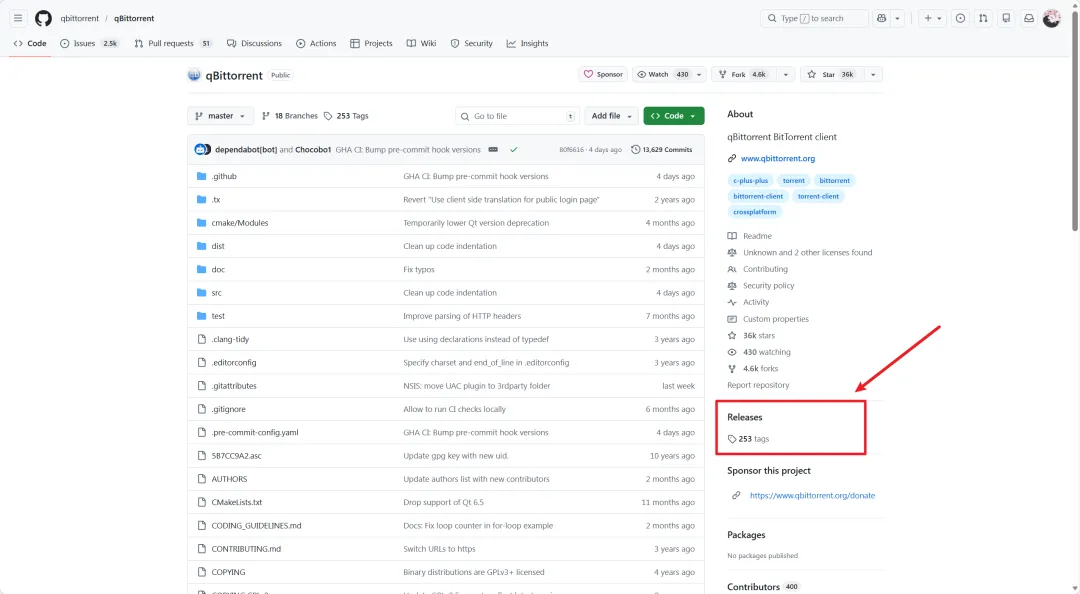Open the hamburger navigation menu

tap(18, 19)
